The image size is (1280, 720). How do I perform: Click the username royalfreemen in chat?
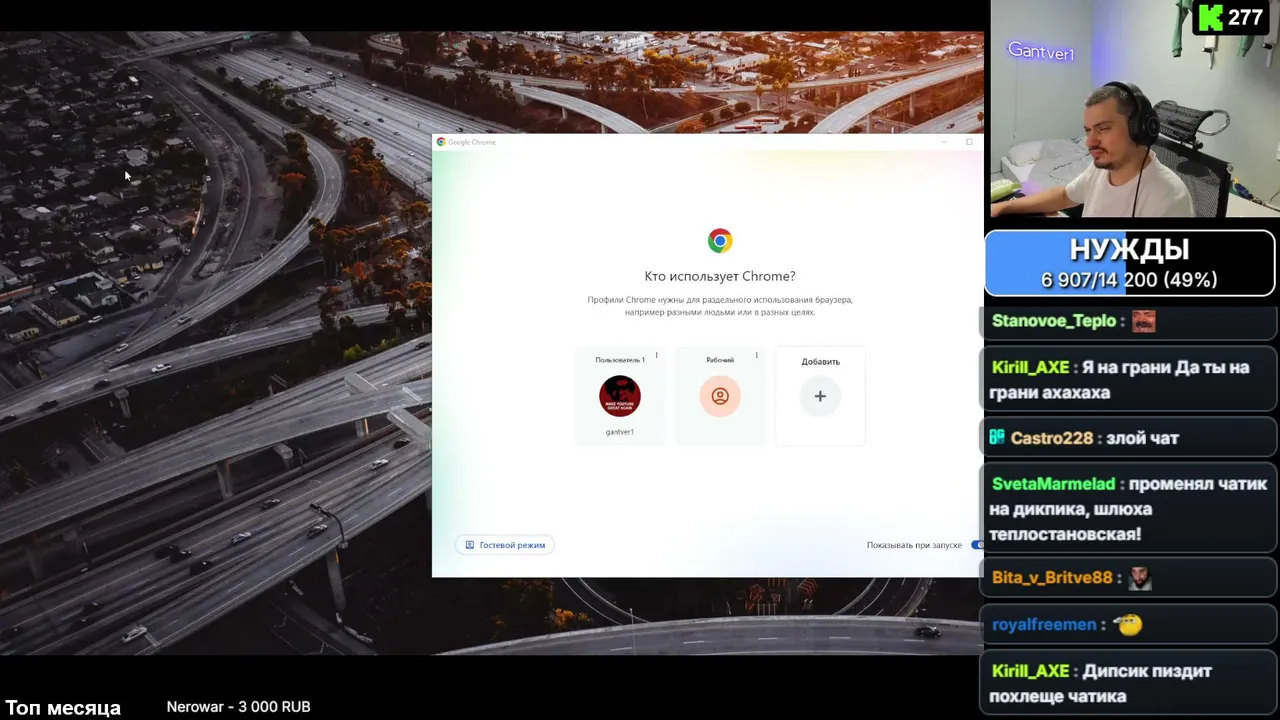click(x=1044, y=625)
